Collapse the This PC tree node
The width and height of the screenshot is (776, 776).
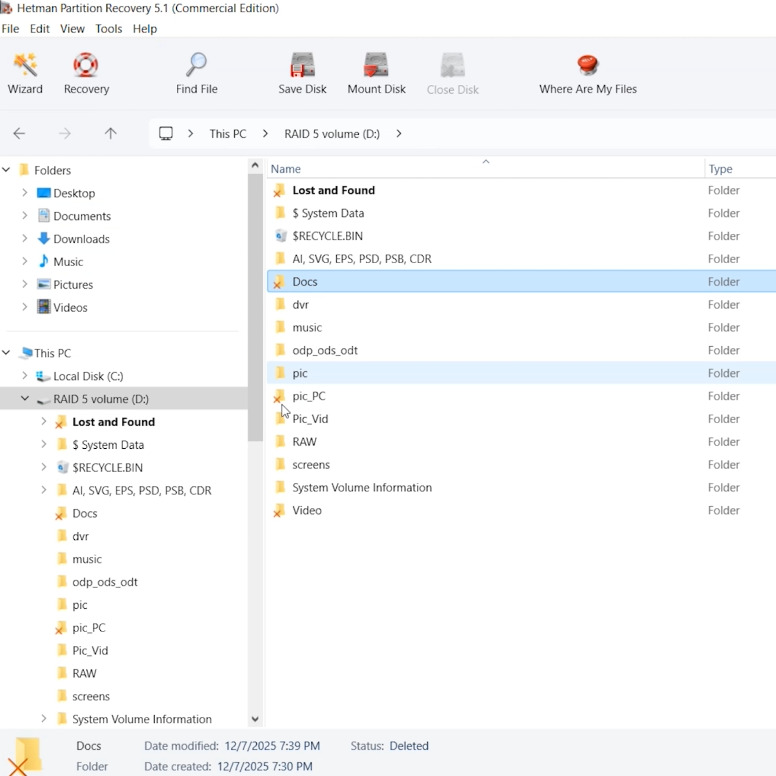click(x=6, y=353)
